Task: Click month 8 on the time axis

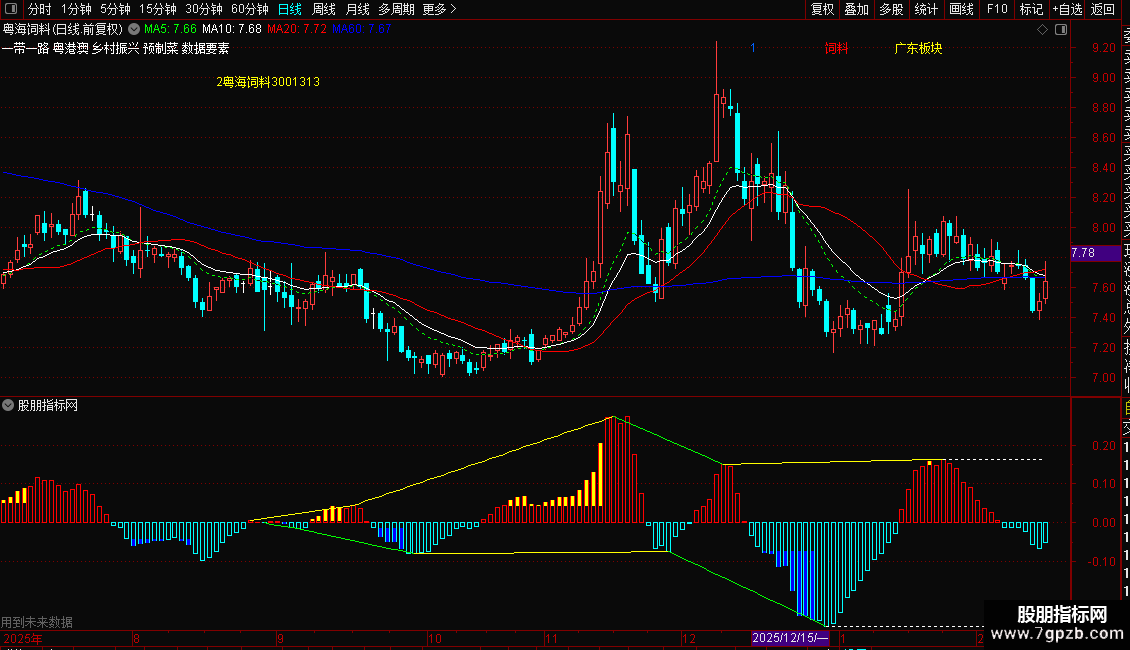Action: (x=135, y=638)
